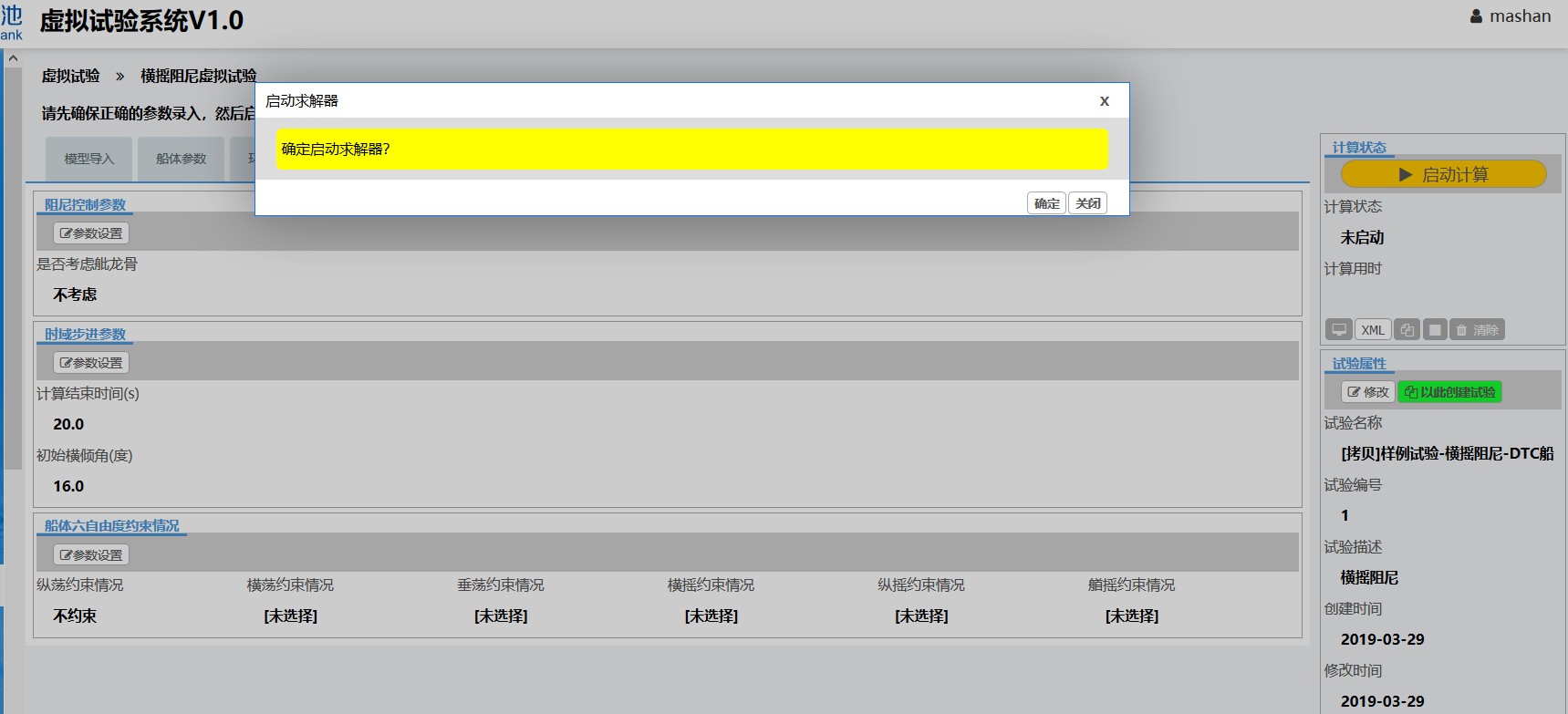
Task: Click 关闭 in the 启动求解器 dialog
Action: click(1087, 203)
